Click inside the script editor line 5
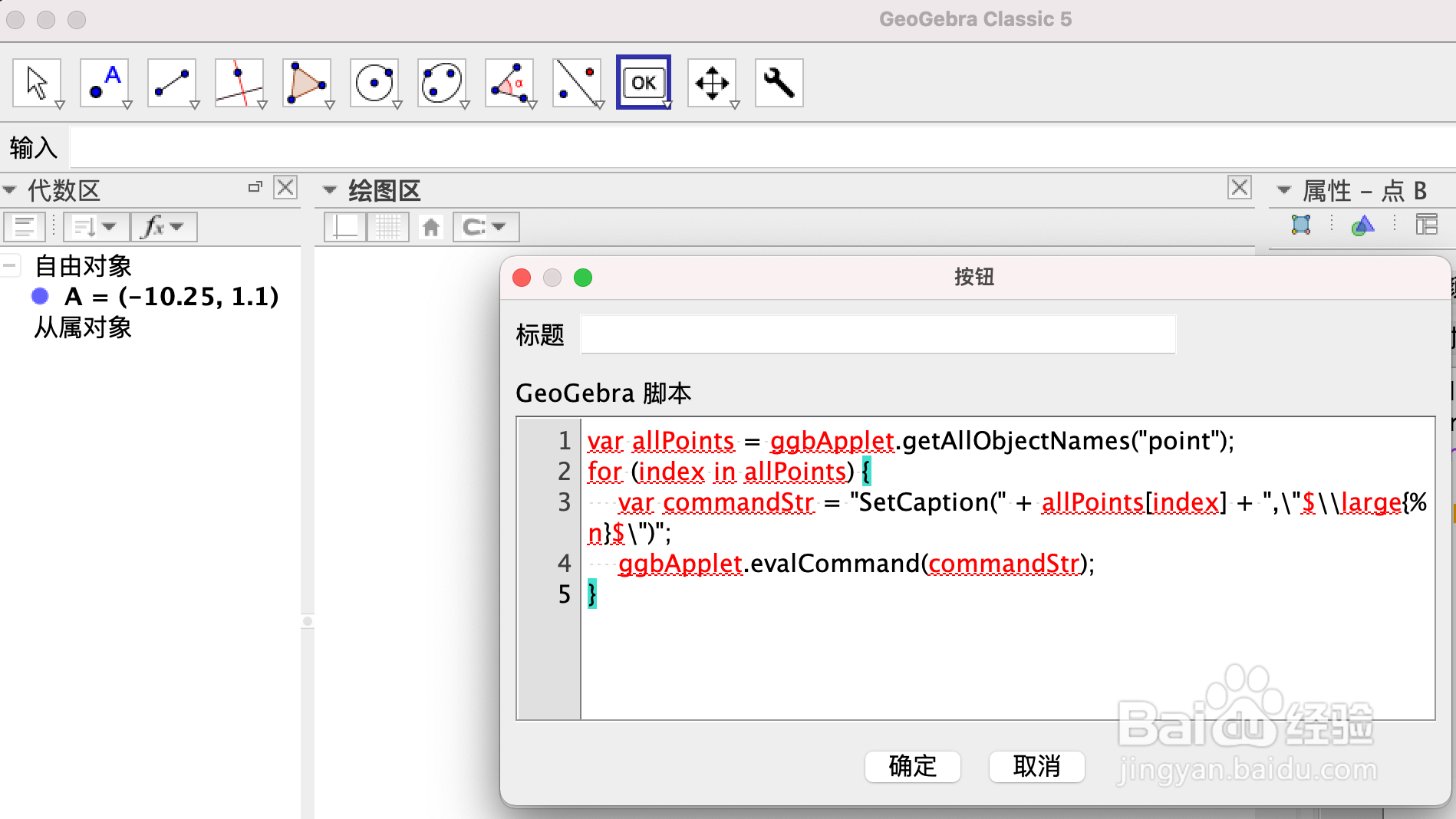 (1007, 594)
